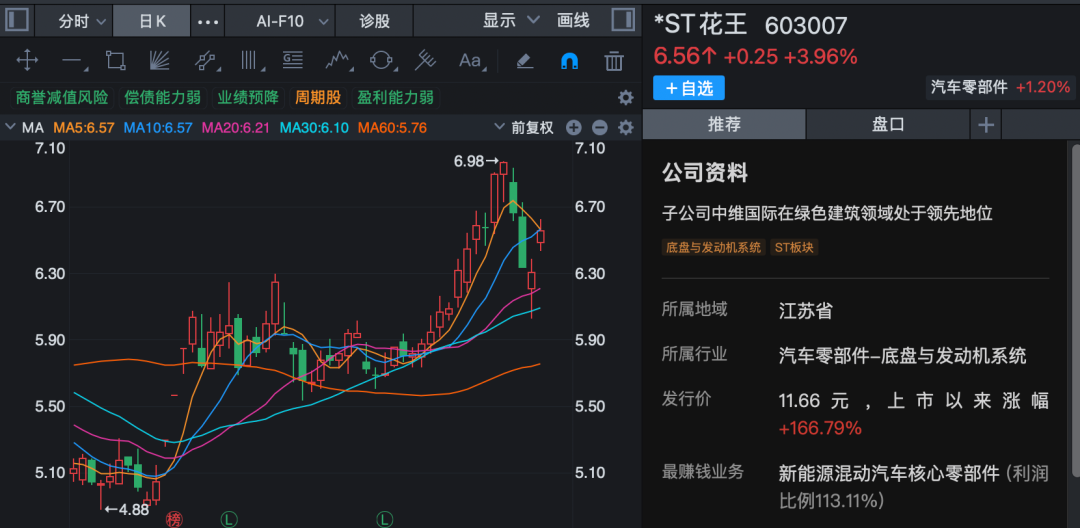The width and height of the screenshot is (1080, 528).
Task: Expand the 显示 dropdown menu
Action: pos(510,20)
